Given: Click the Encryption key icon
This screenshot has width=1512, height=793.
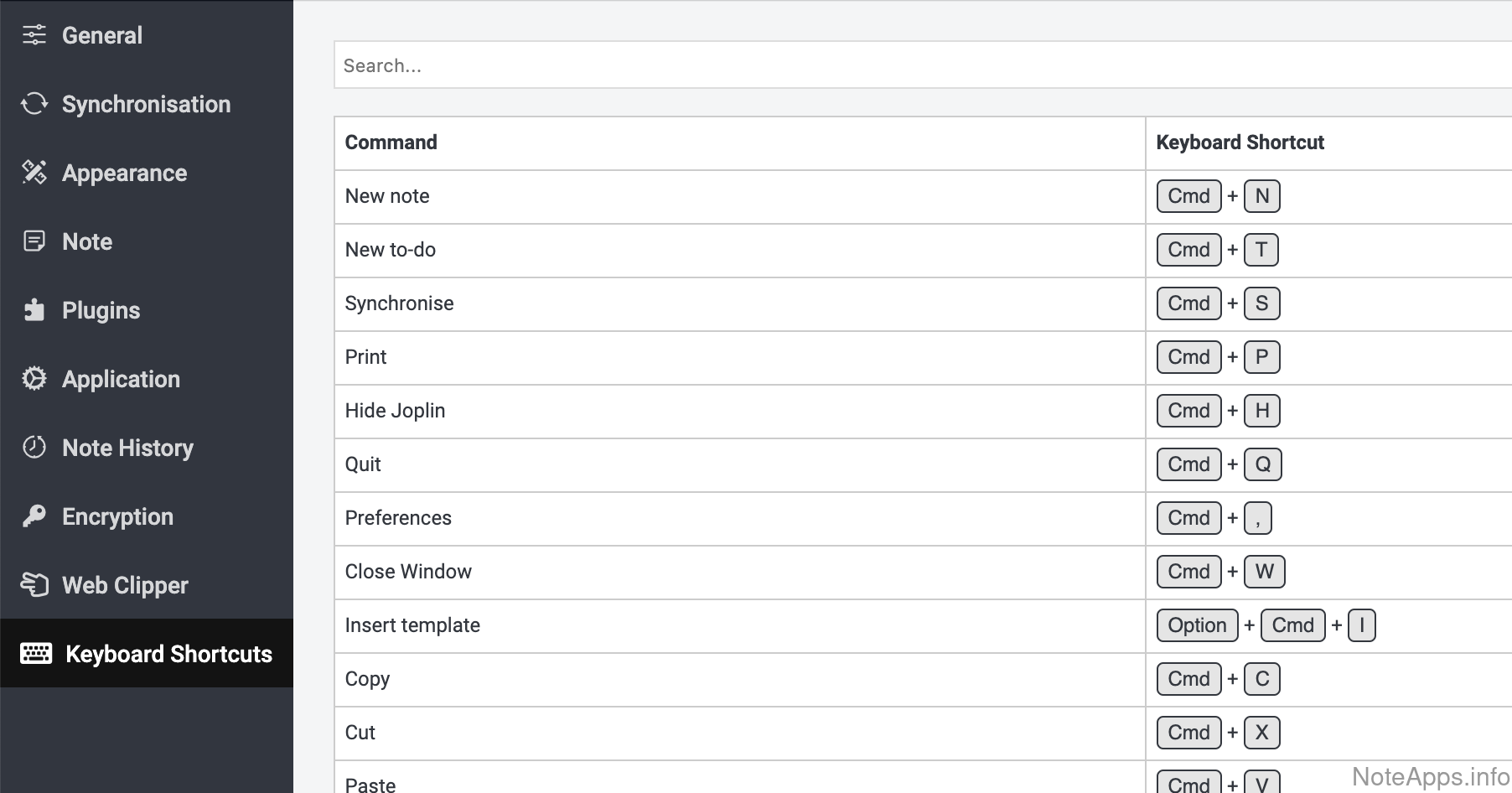Looking at the screenshot, I should (x=34, y=516).
